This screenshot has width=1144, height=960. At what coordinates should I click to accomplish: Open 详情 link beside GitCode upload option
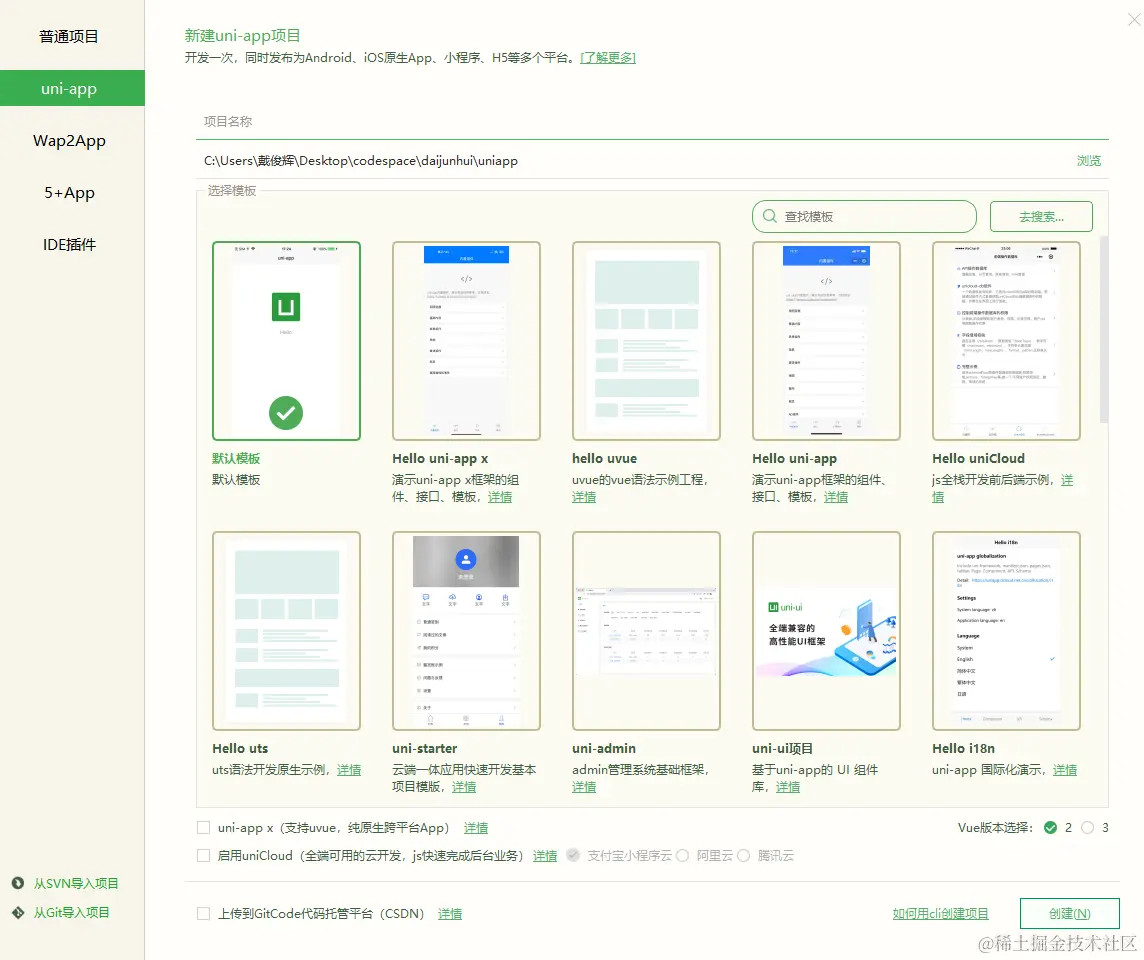click(450, 914)
